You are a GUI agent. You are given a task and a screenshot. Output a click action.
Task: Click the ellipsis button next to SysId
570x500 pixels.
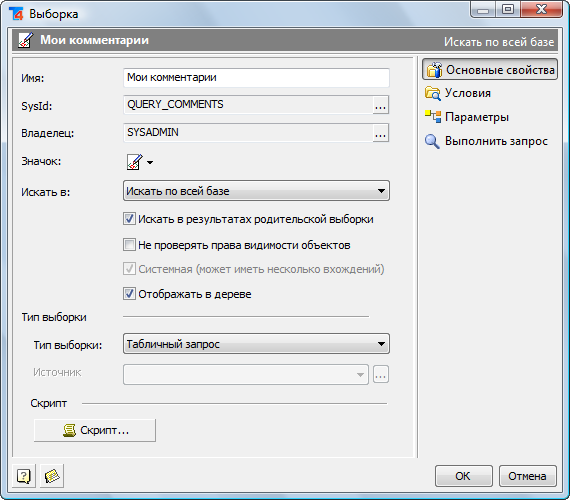point(381,105)
